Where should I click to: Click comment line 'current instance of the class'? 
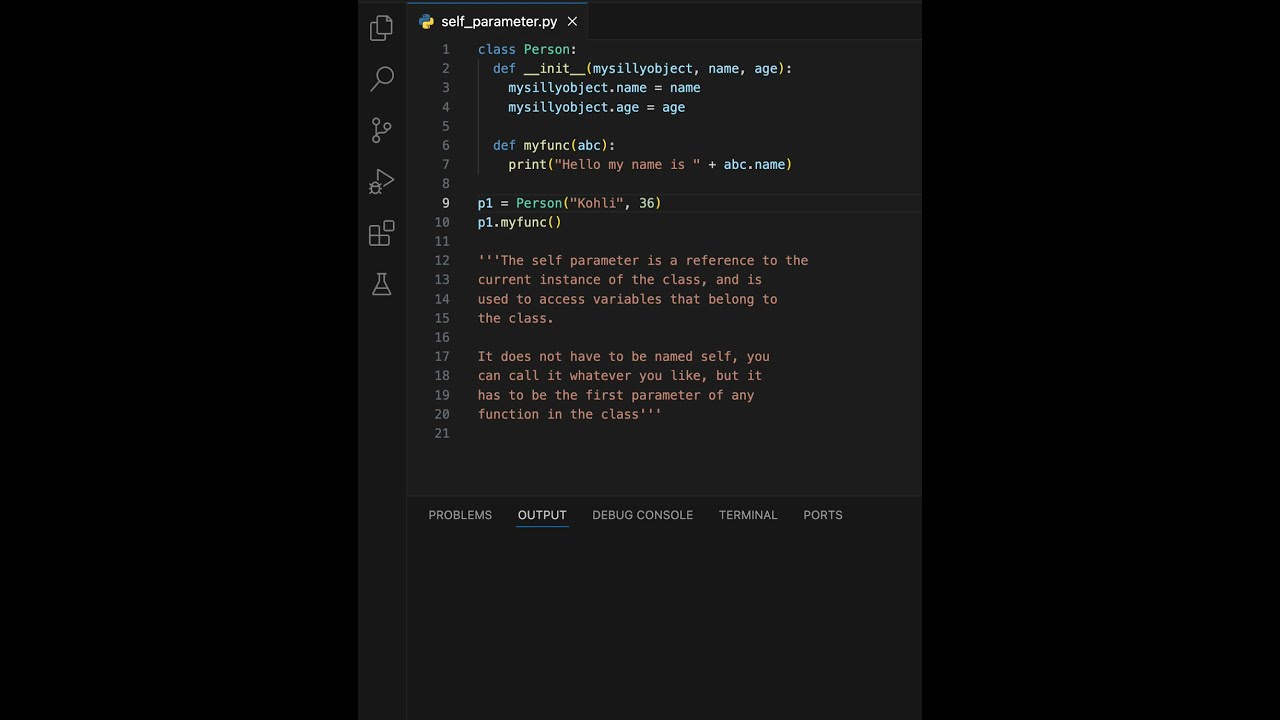coord(620,280)
